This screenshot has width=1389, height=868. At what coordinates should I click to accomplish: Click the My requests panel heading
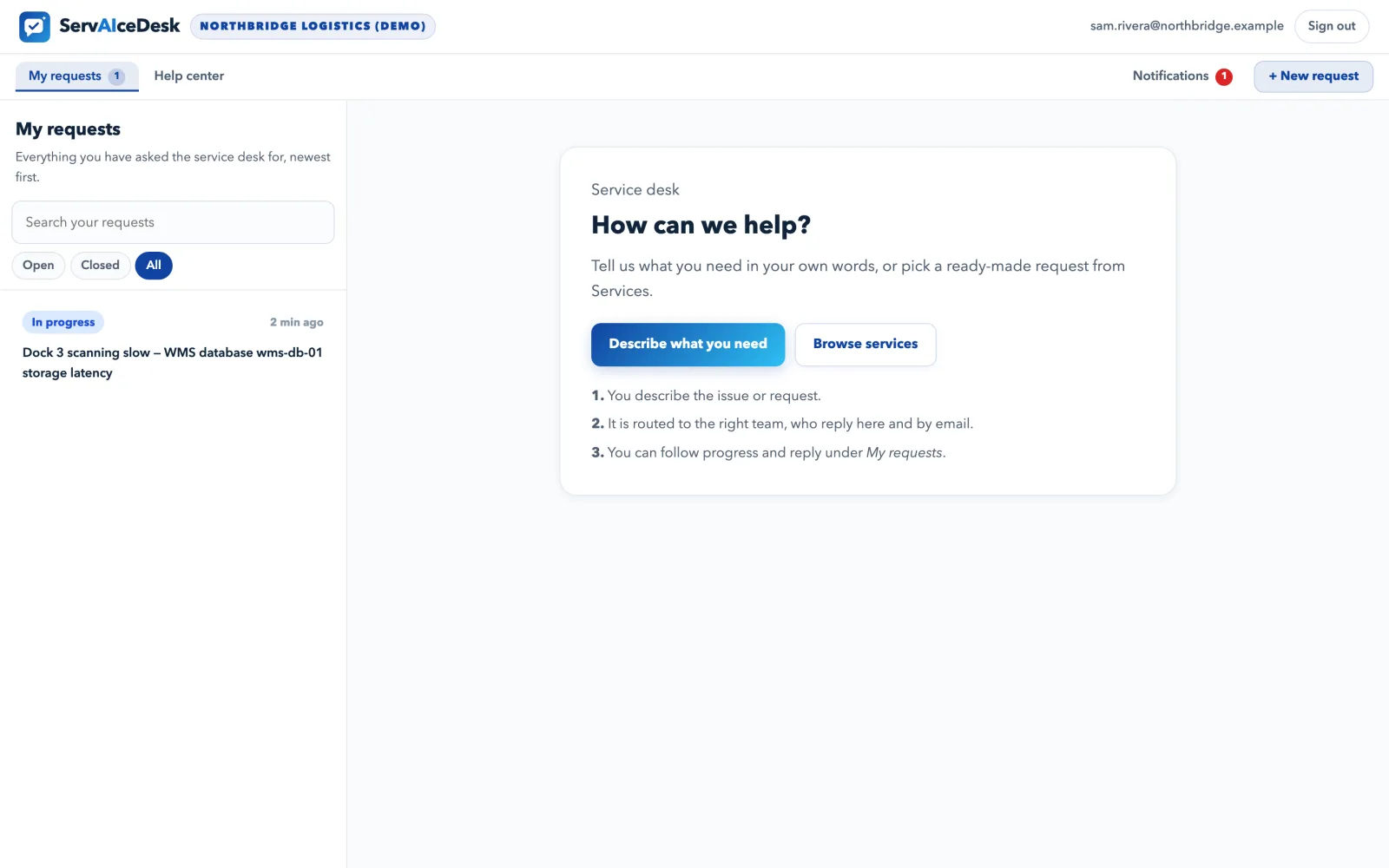[68, 129]
